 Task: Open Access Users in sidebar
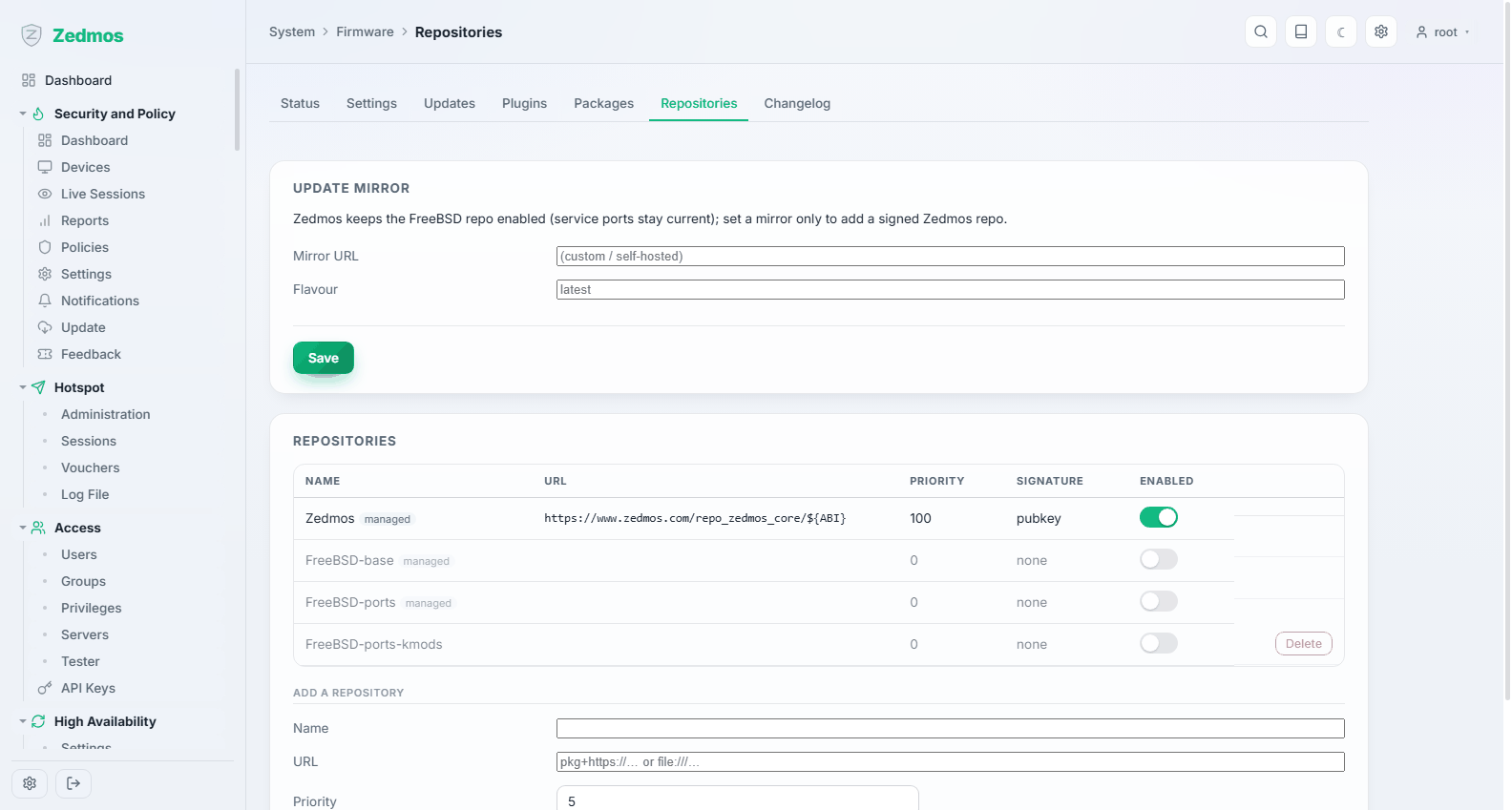coord(79,554)
